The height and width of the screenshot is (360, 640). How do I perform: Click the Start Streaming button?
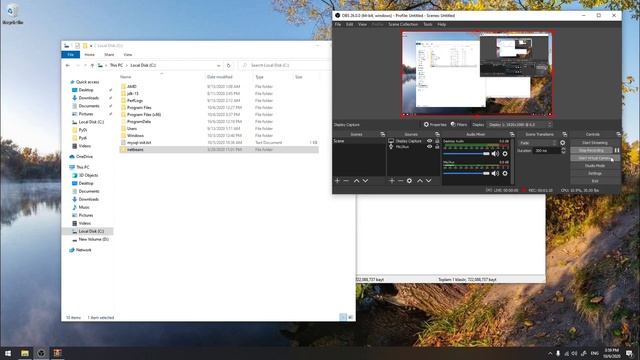(595, 143)
